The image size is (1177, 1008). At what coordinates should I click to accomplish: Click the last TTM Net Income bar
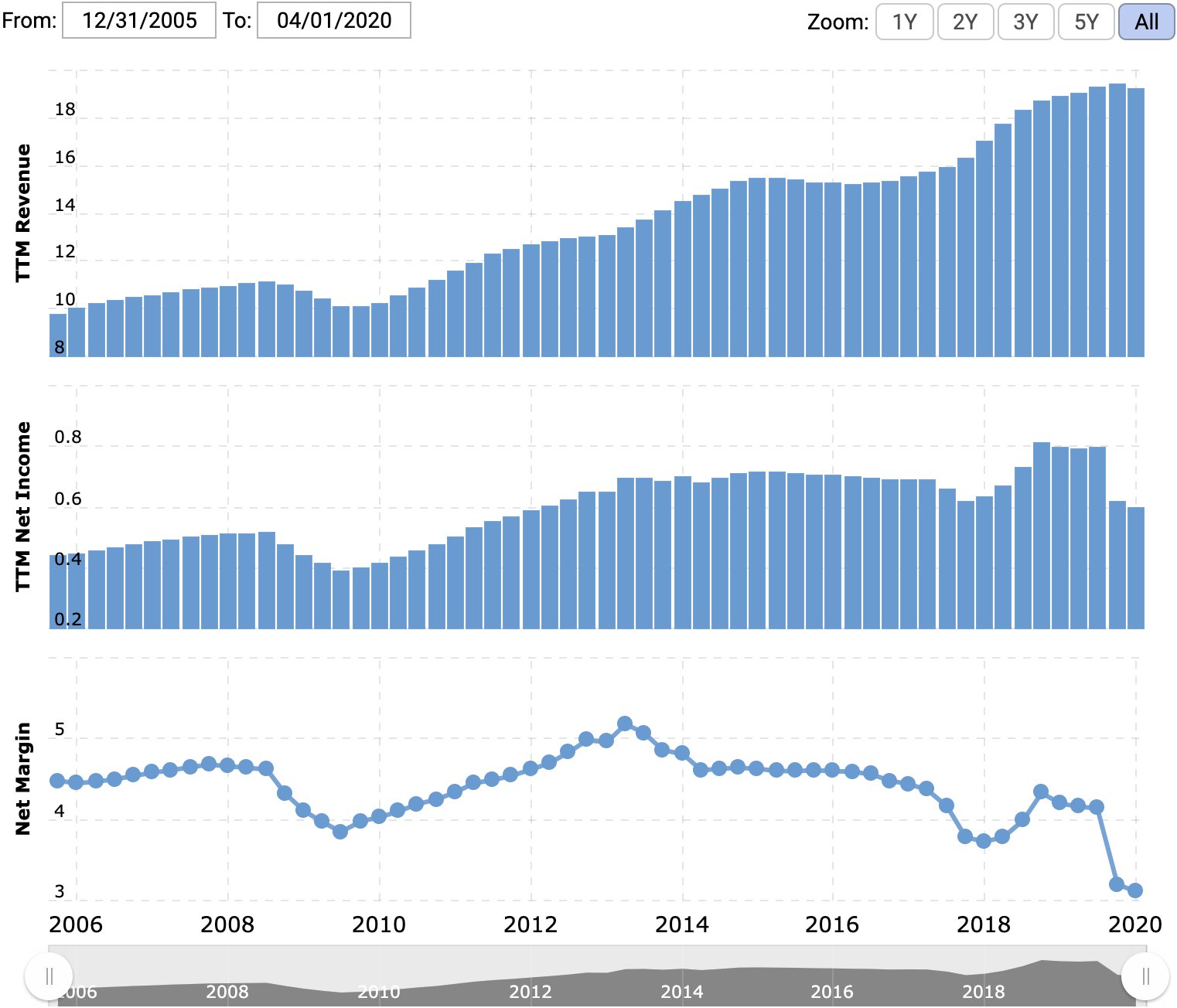tap(1135, 568)
